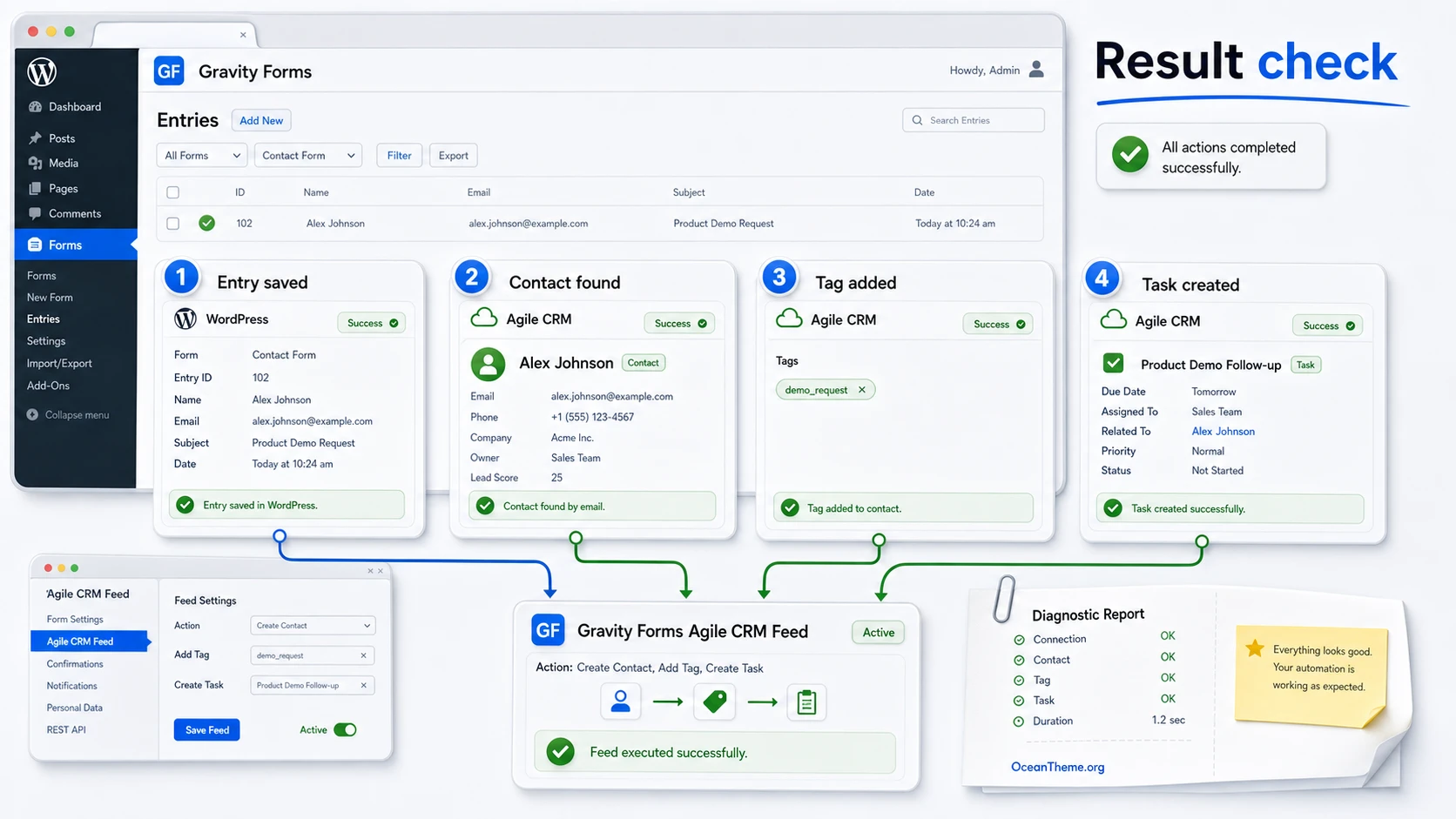Click the Contact badge next to Alex Johnson
The width and height of the screenshot is (1456, 819).
click(644, 363)
